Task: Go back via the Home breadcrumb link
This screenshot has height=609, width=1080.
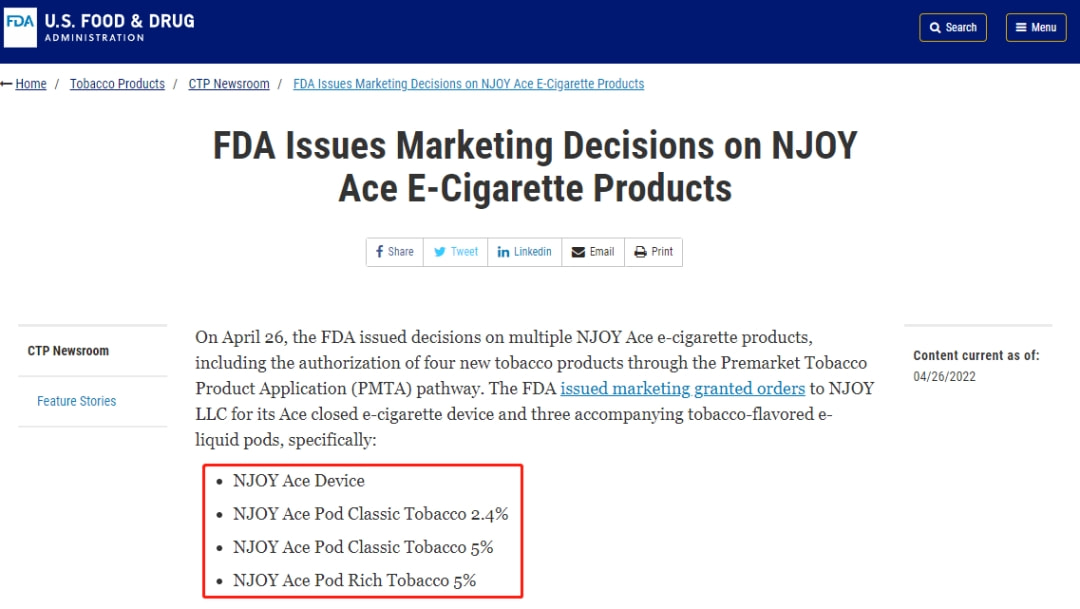Action: [x=31, y=84]
